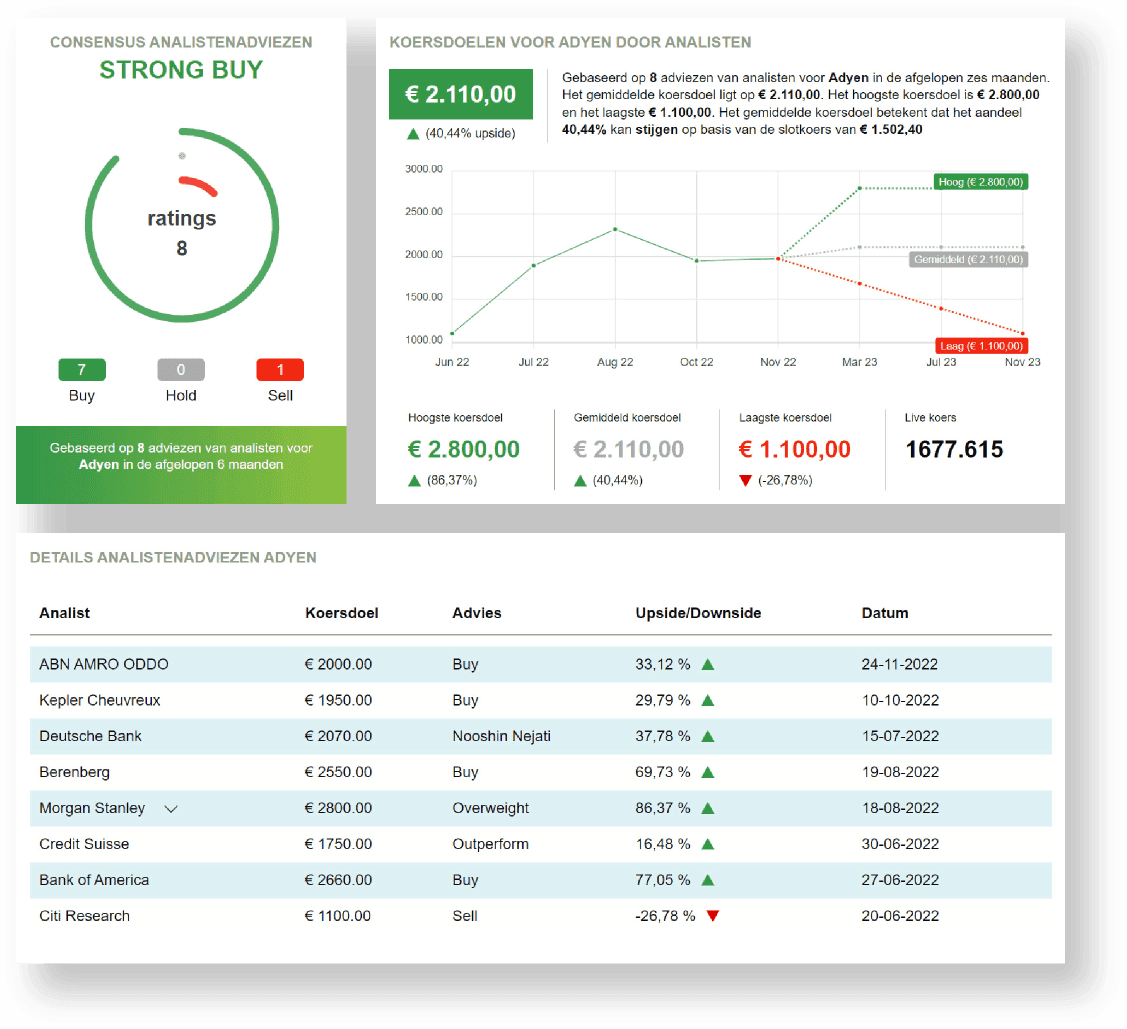The width and height of the screenshot is (1127, 1029).
Task: Click the 'Aug 22' label on the chart axis
Action: tap(615, 362)
